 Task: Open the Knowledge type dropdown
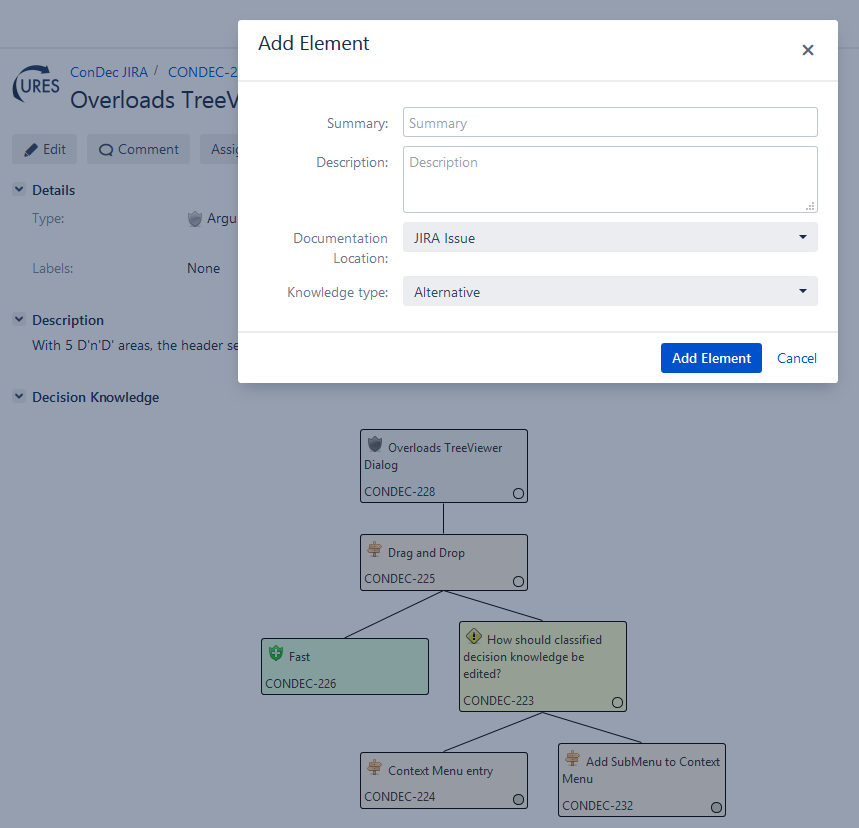(x=610, y=292)
